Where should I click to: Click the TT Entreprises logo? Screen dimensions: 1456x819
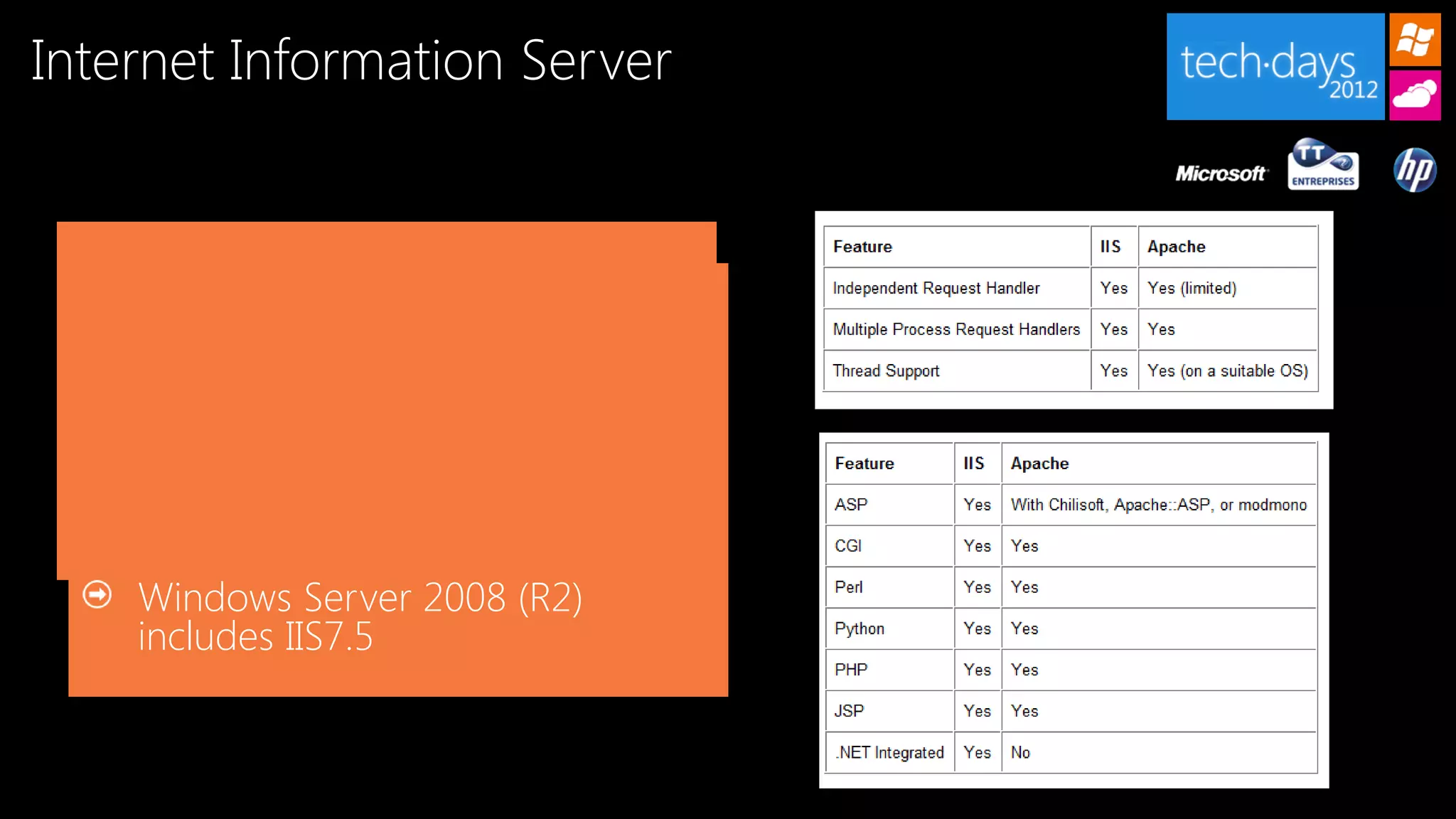coord(1323,164)
